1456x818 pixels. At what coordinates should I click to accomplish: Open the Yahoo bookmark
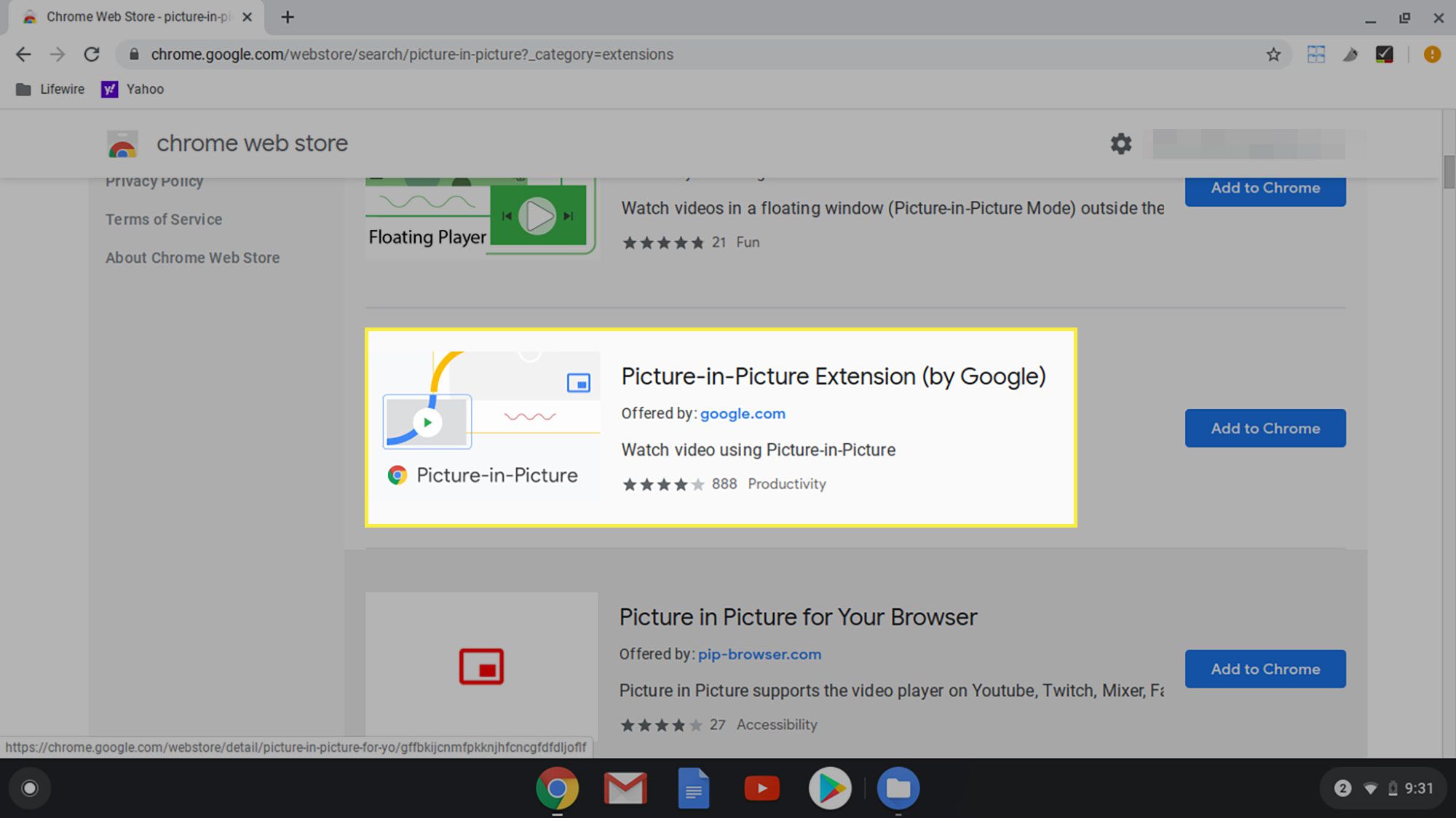[x=133, y=89]
